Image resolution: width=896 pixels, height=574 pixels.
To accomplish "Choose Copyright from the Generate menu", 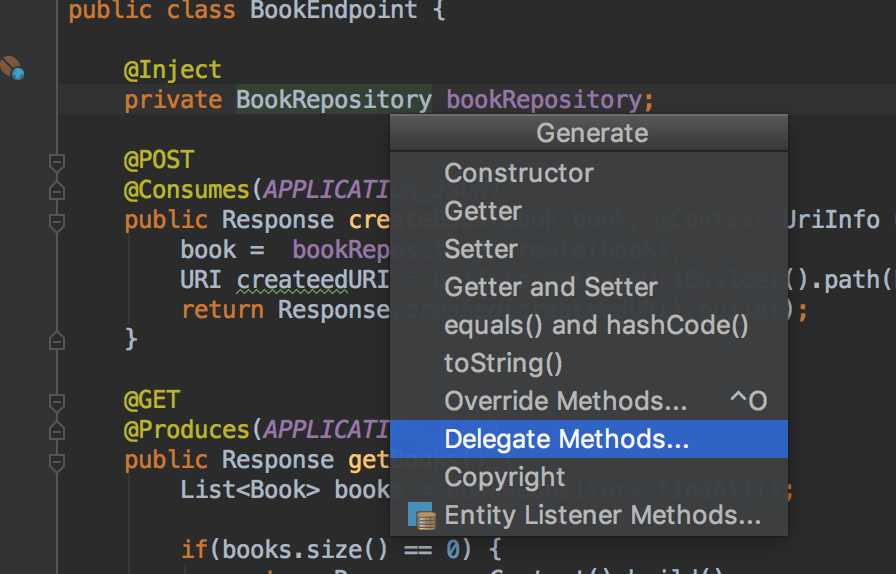I will [589, 477].
